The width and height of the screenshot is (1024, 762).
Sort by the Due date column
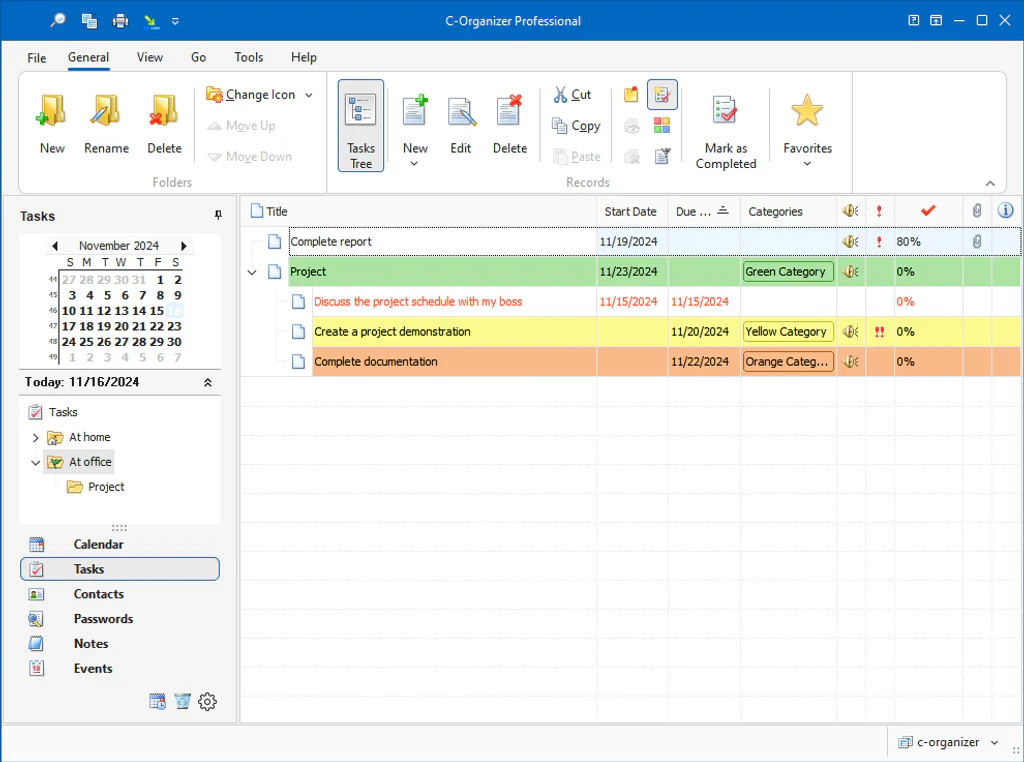[x=704, y=212]
